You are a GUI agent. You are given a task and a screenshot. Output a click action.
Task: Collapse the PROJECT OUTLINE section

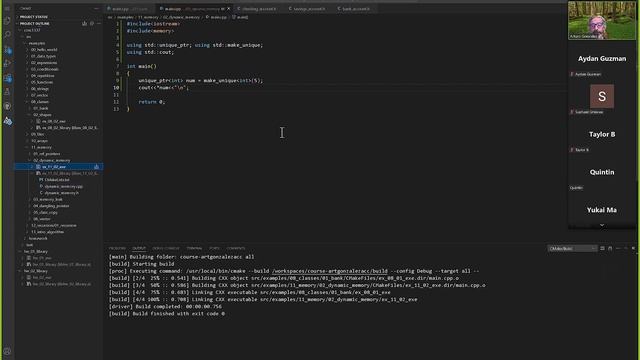pyautogui.click(x=35, y=24)
